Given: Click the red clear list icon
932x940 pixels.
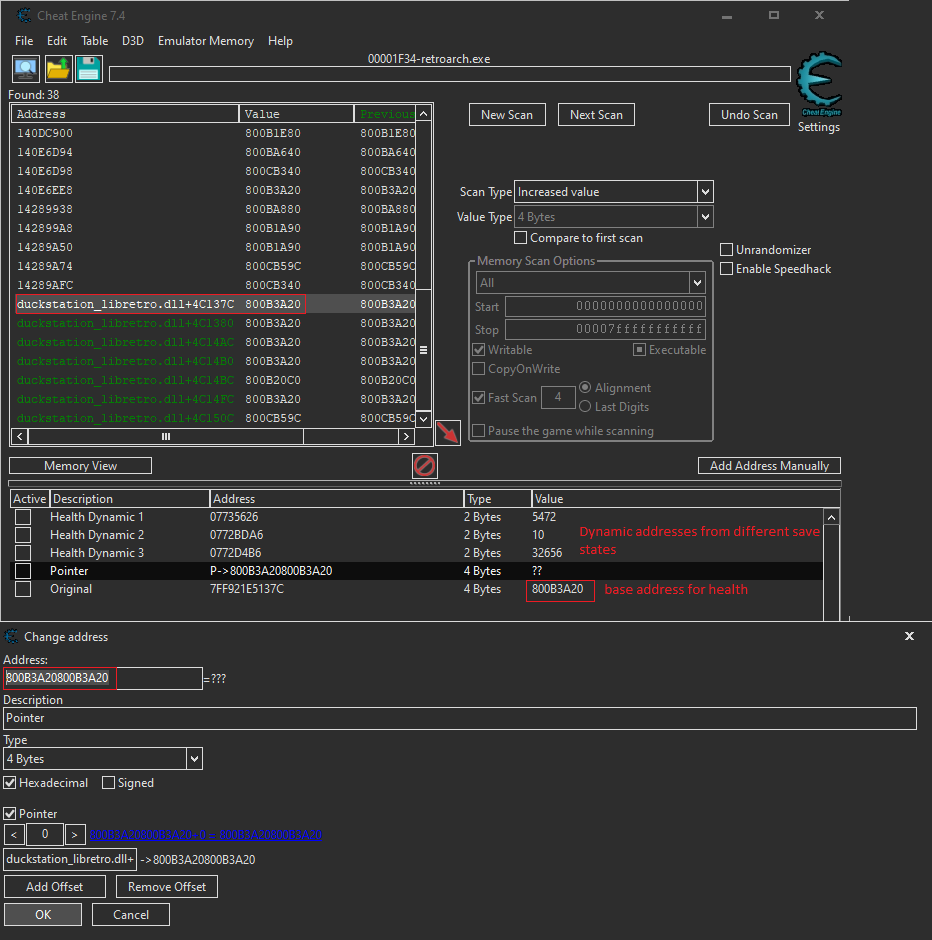Looking at the screenshot, I should pos(424,466).
